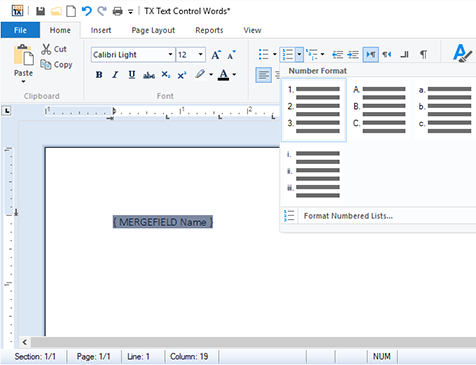Open the large Styles A icon
Screen dimensions: 476x365
coord(462,53)
